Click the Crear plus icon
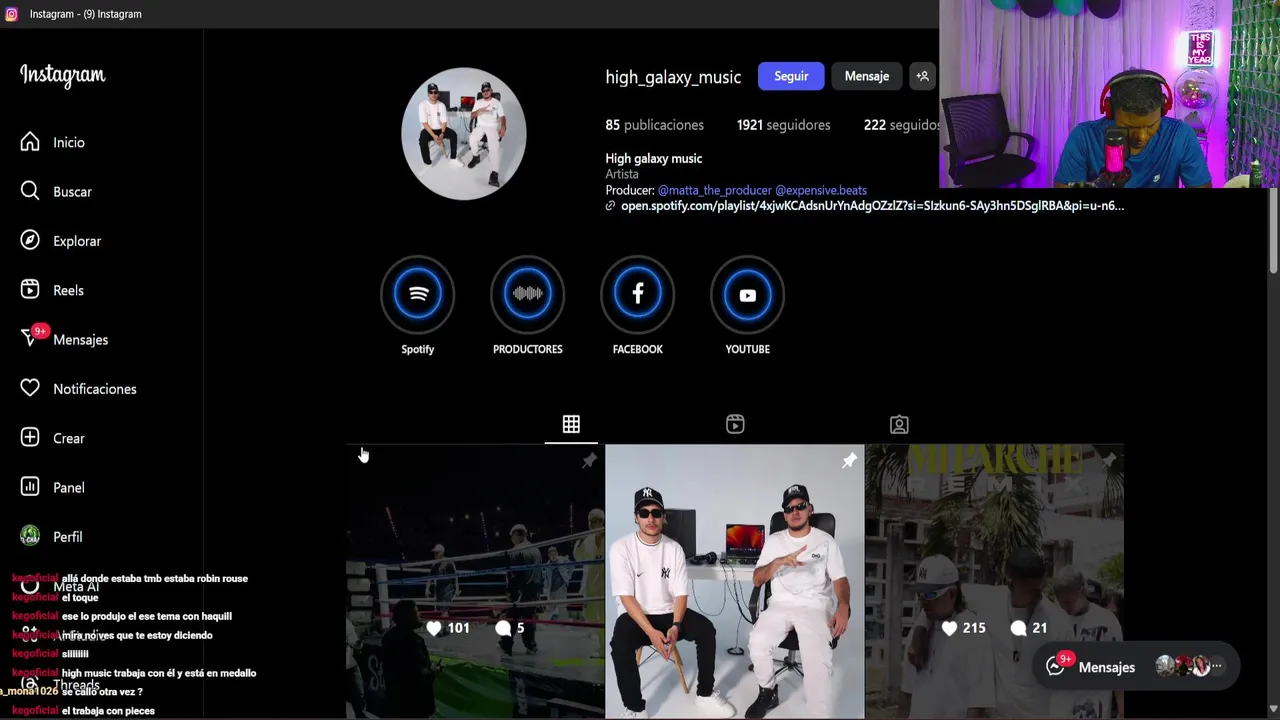Image resolution: width=1280 pixels, height=720 pixels. click(x=30, y=438)
